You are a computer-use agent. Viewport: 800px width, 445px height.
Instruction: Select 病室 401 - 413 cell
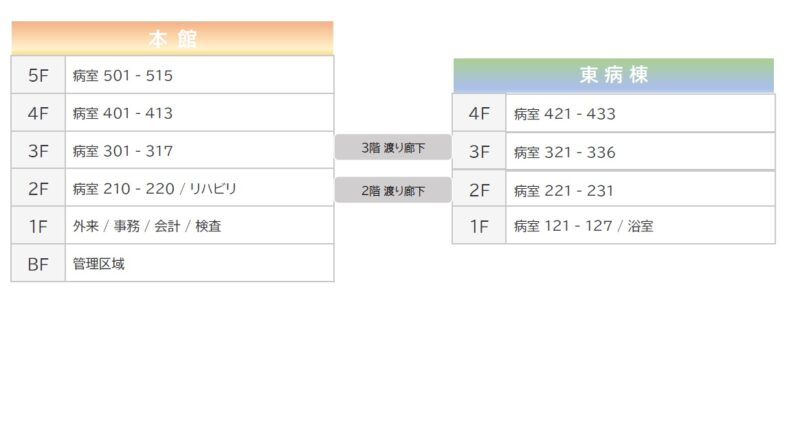199,113
